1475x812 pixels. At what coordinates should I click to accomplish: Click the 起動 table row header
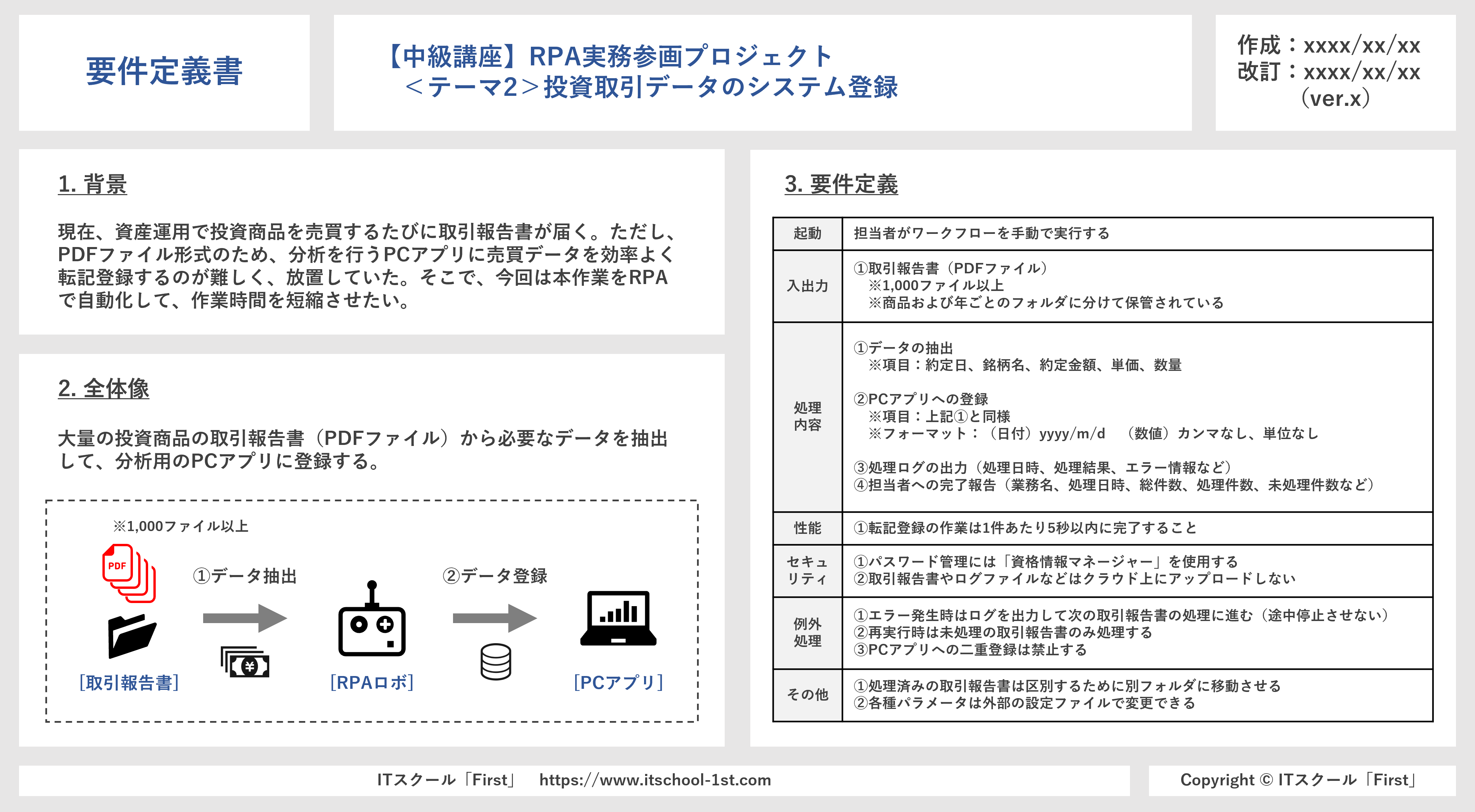tap(807, 234)
